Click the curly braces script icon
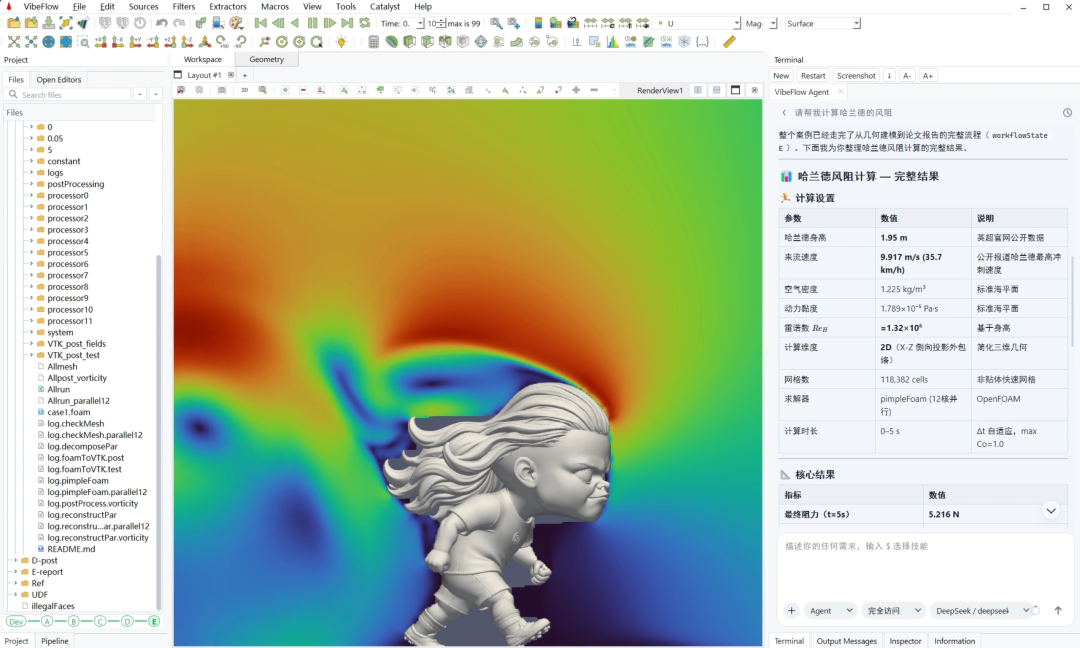1080x648 pixels. tap(702, 42)
